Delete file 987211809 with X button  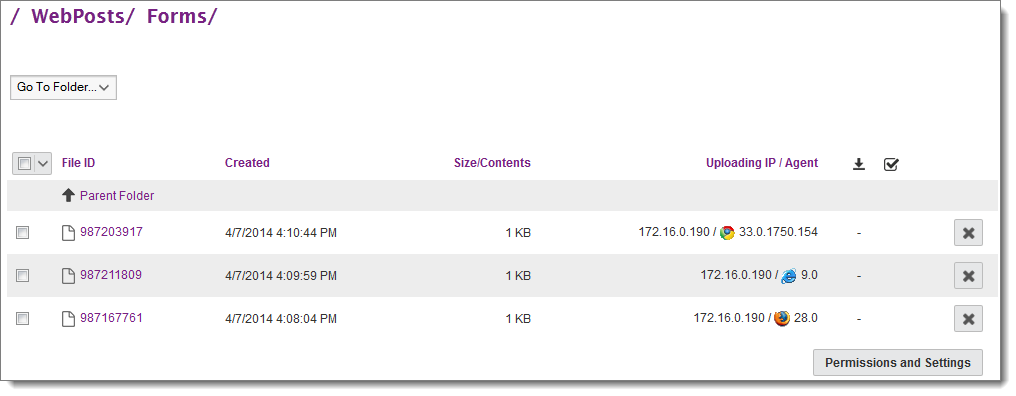point(968,275)
